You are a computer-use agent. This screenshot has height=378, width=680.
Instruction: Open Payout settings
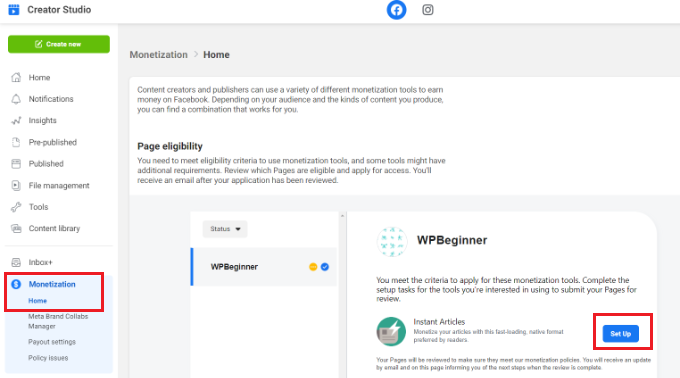52,342
